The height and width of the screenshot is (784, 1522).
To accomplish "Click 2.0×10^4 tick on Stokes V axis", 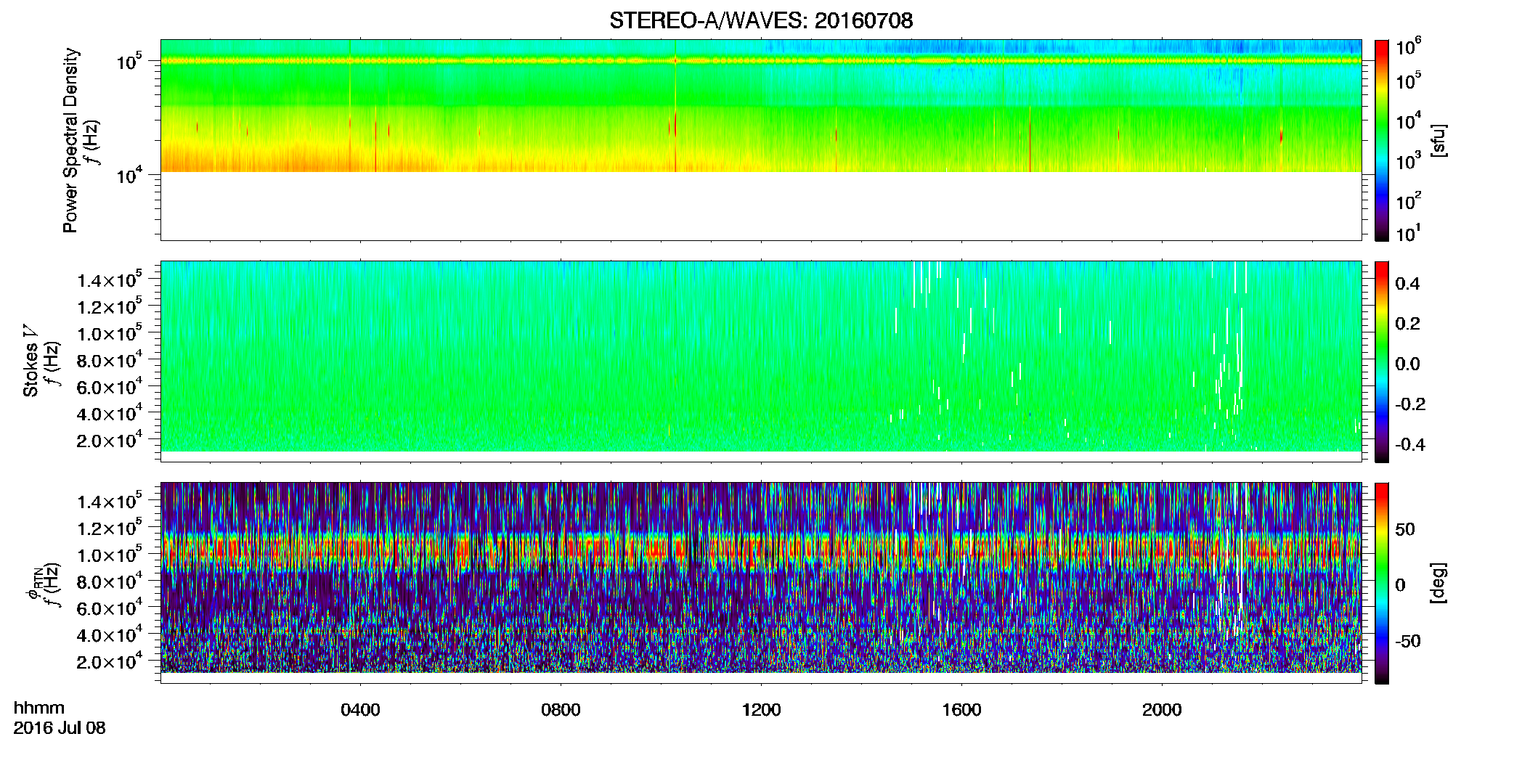I will (x=110, y=440).
